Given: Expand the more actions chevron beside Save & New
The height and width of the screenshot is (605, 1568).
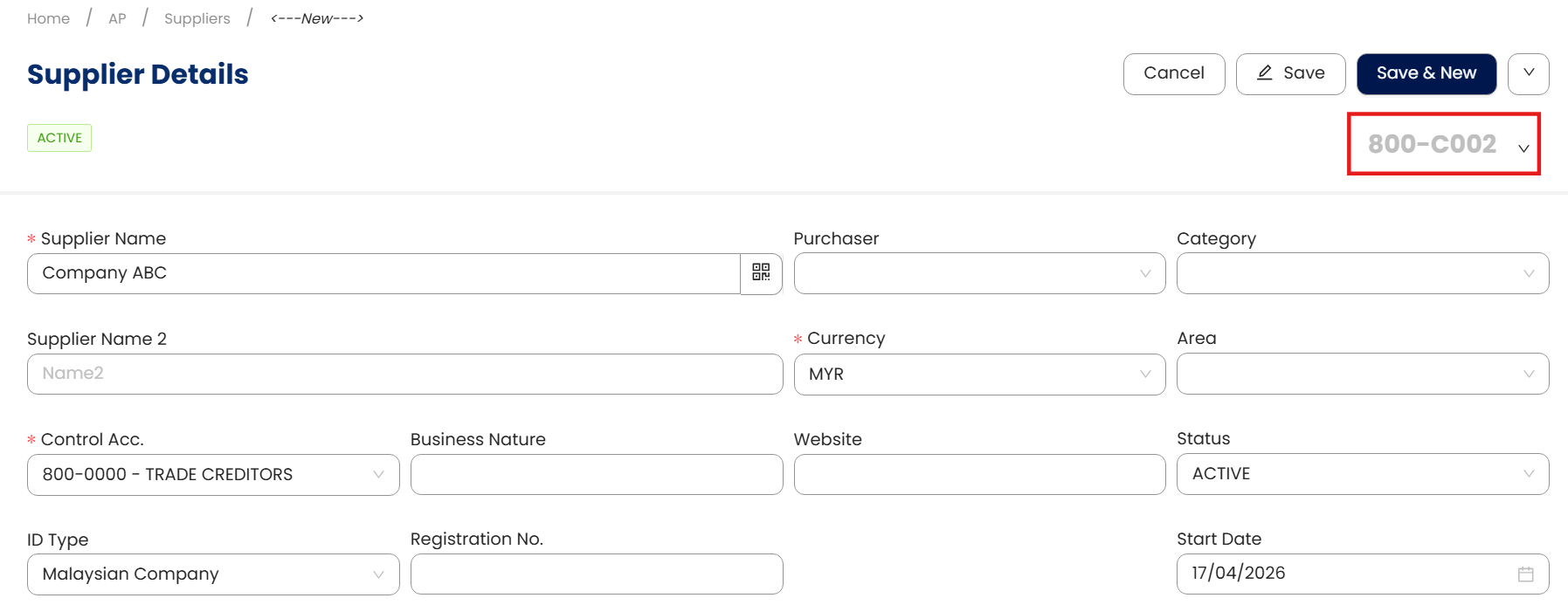Looking at the screenshot, I should pyautogui.click(x=1528, y=73).
